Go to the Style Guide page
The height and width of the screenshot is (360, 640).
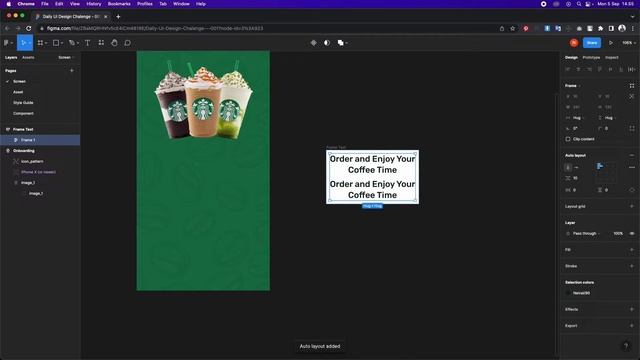tap(23, 103)
